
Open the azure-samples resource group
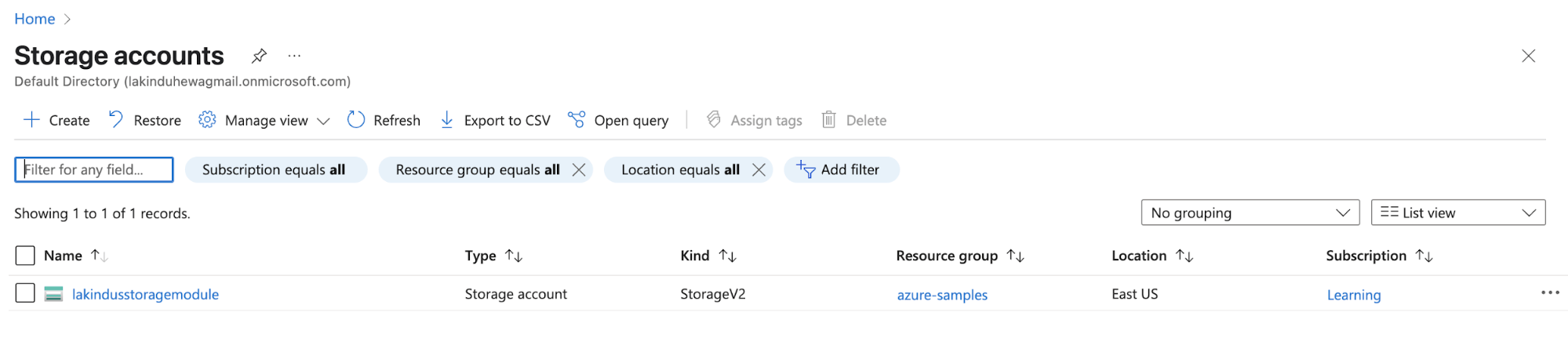click(x=942, y=295)
